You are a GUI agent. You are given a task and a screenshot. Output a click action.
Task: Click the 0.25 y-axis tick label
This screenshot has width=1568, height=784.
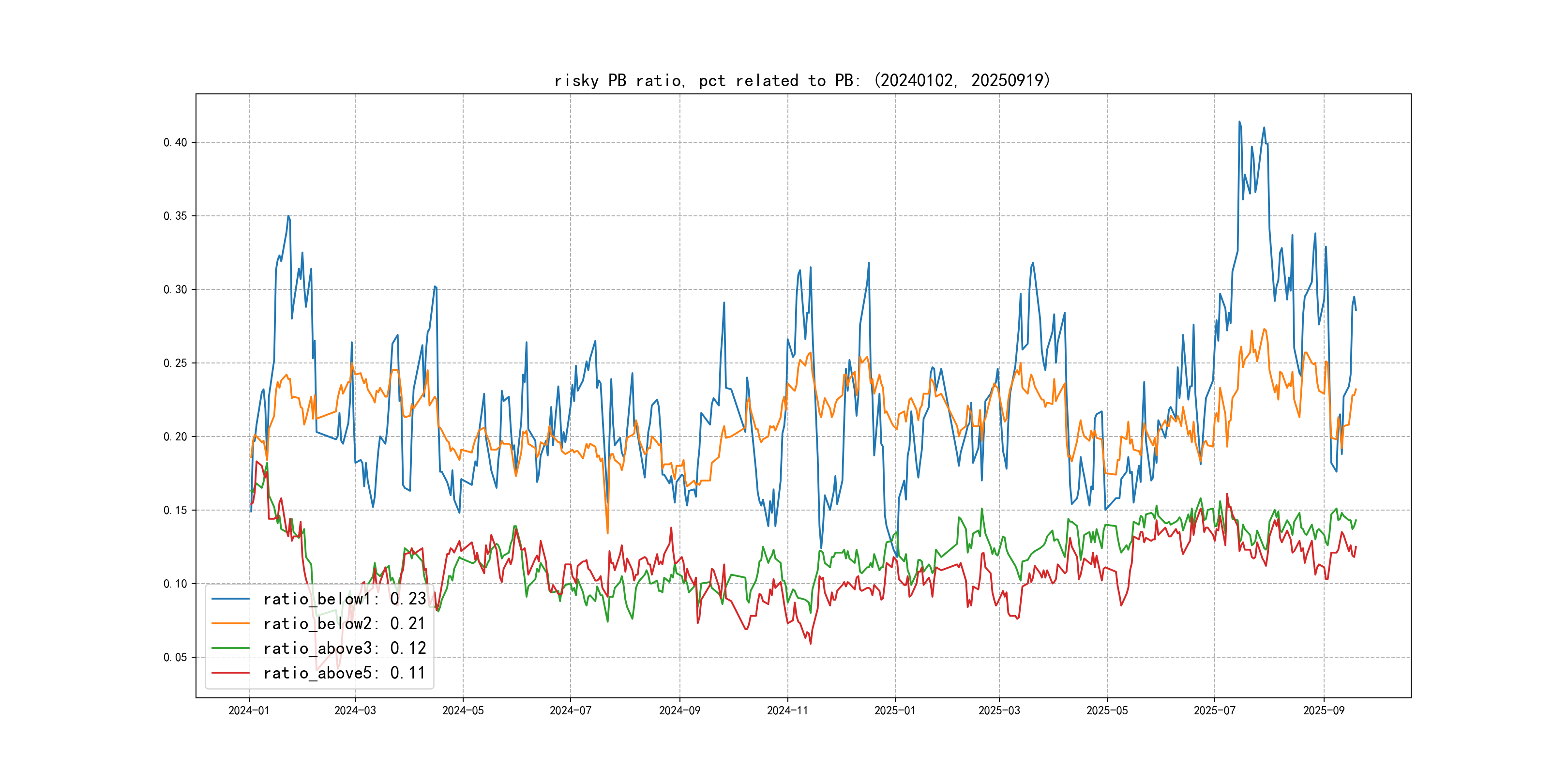click(x=175, y=363)
